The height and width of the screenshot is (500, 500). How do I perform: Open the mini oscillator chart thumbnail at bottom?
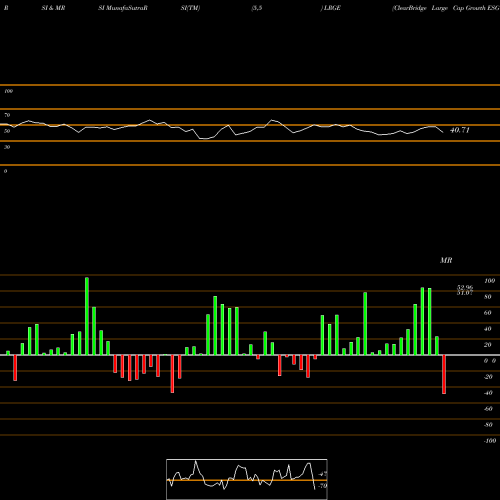(x=247, y=479)
